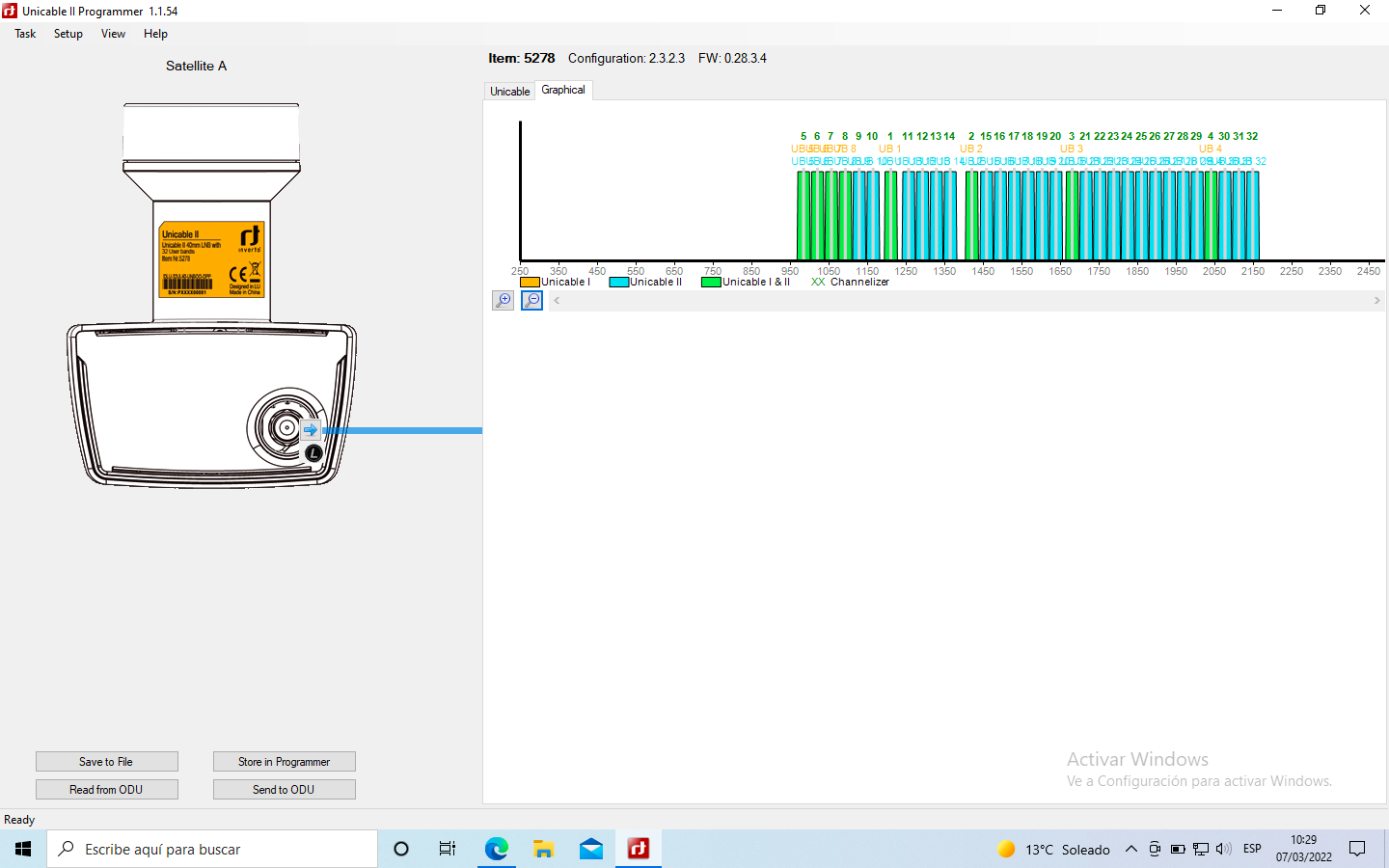Launch Microsoft Edge from the taskbar
Image resolution: width=1389 pixels, height=868 pixels.
click(x=497, y=849)
